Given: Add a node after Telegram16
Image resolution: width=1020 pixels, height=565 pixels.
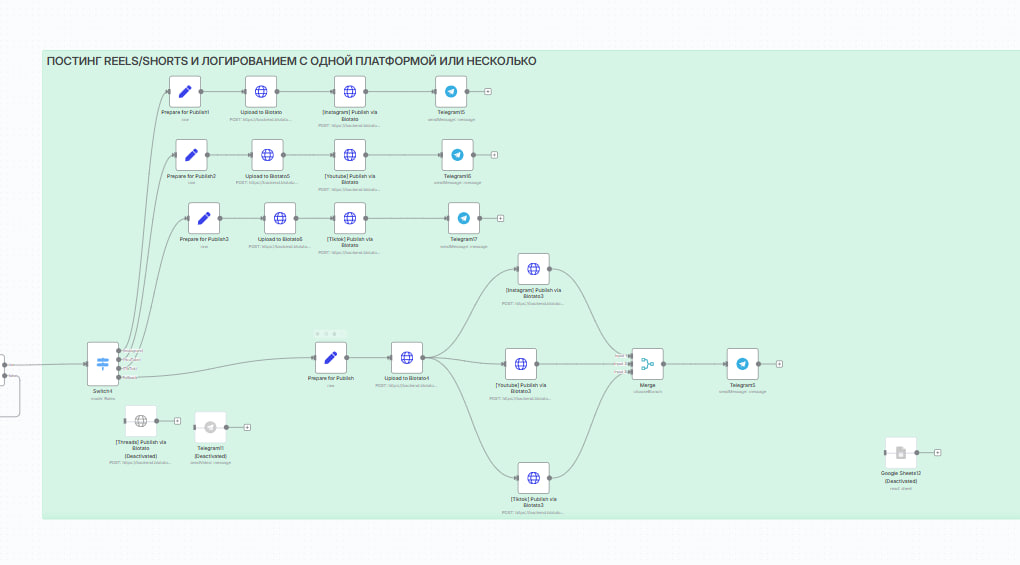Looking at the screenshot, I should tap(494, 155).
